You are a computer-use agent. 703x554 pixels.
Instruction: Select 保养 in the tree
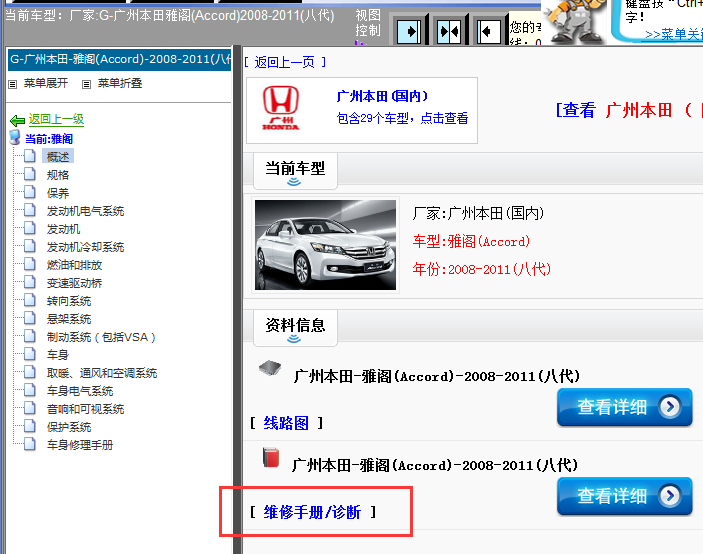58,193
